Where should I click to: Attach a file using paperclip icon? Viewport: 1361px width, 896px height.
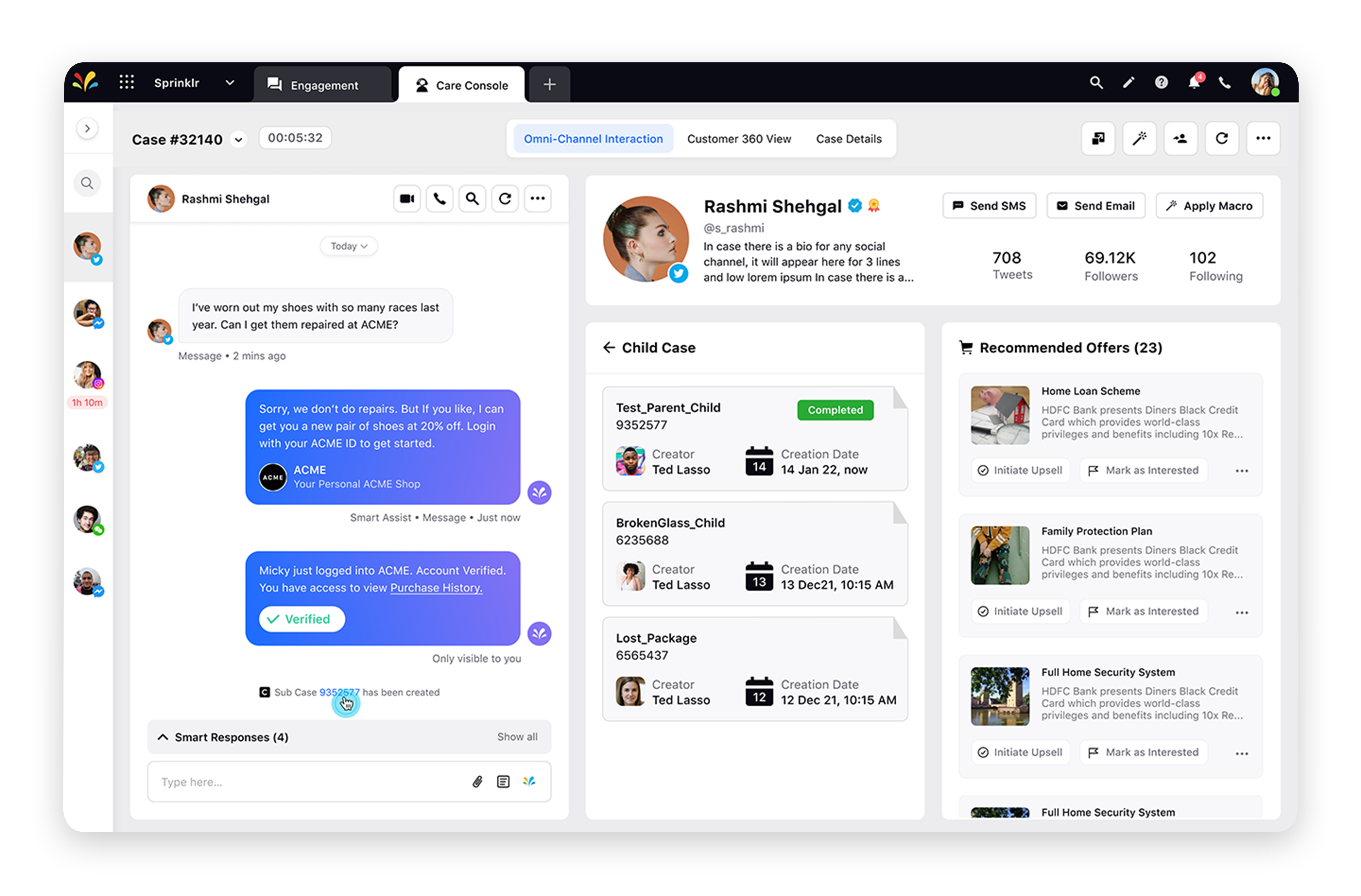(x=477, y=781)
